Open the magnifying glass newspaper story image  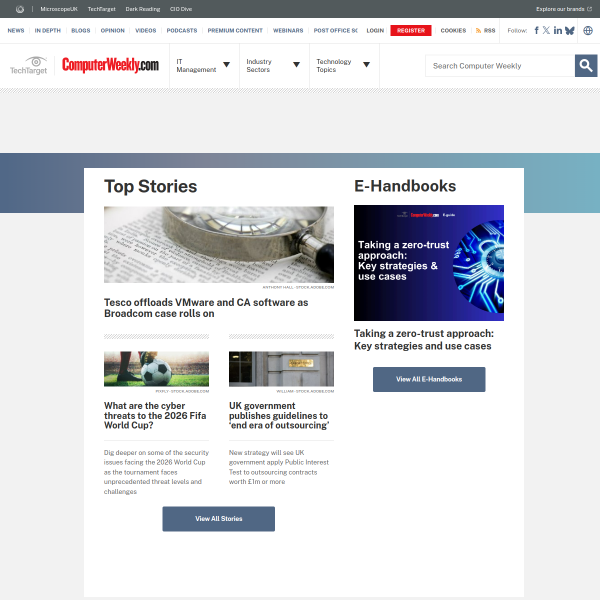[x=219, y=245]
